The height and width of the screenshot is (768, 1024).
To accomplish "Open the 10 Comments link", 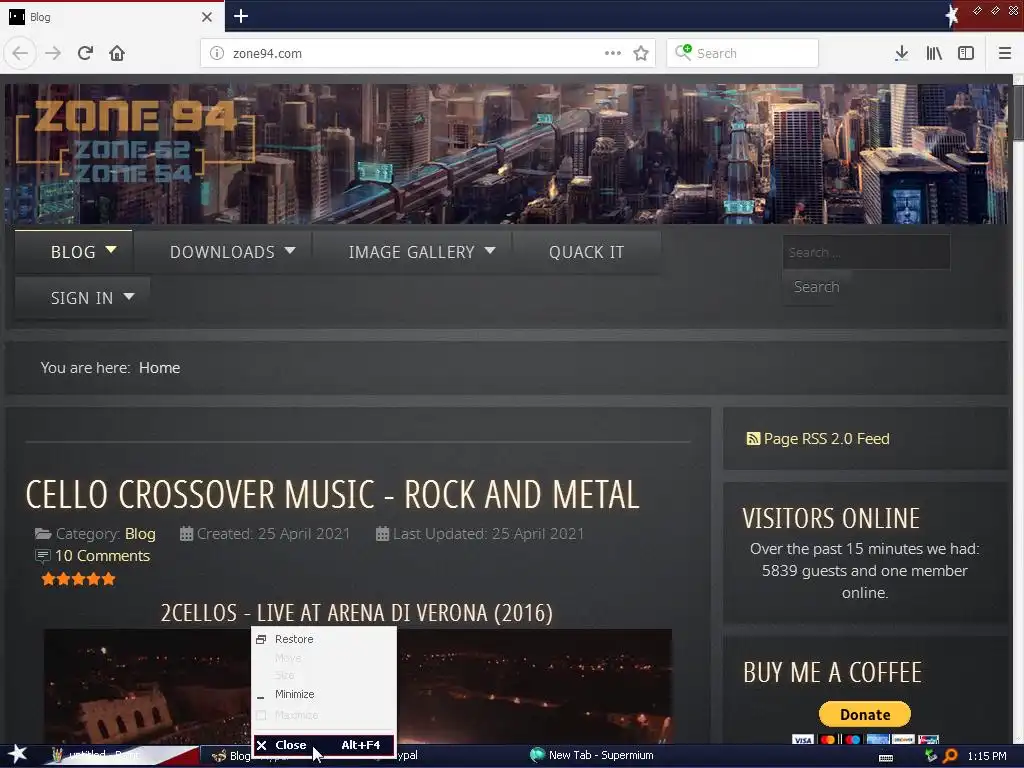I will click(x=103, y=556).
